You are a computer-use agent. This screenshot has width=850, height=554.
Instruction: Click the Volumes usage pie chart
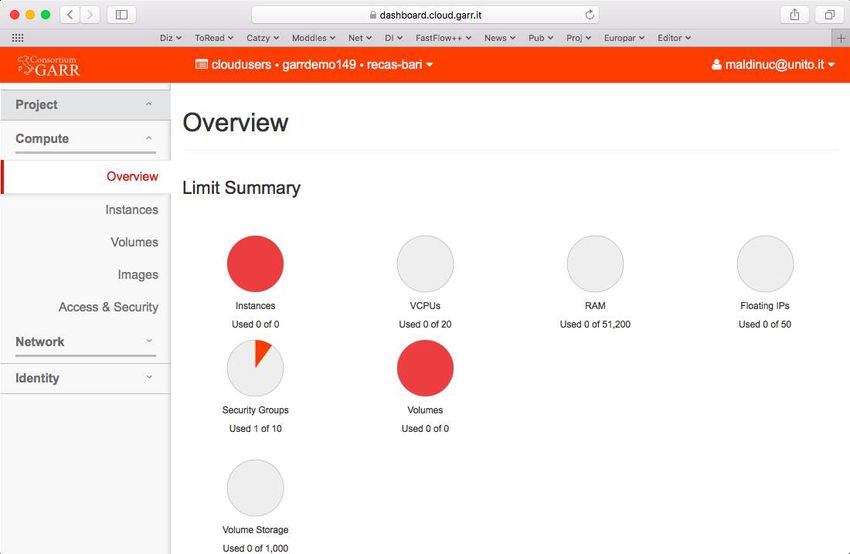[x=425, y=368]
